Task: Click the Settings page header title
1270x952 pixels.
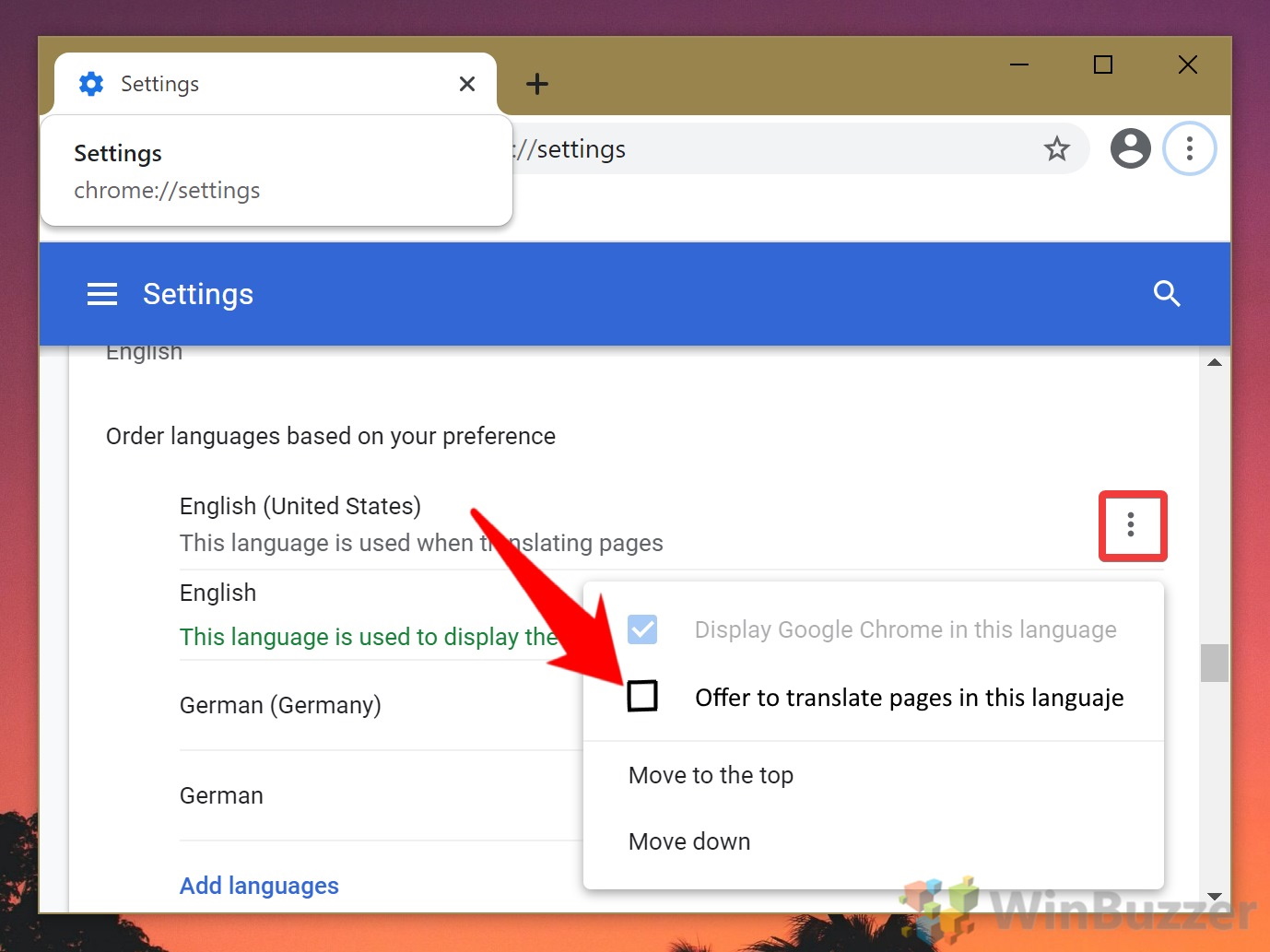Action: click(x=198, y=294)
